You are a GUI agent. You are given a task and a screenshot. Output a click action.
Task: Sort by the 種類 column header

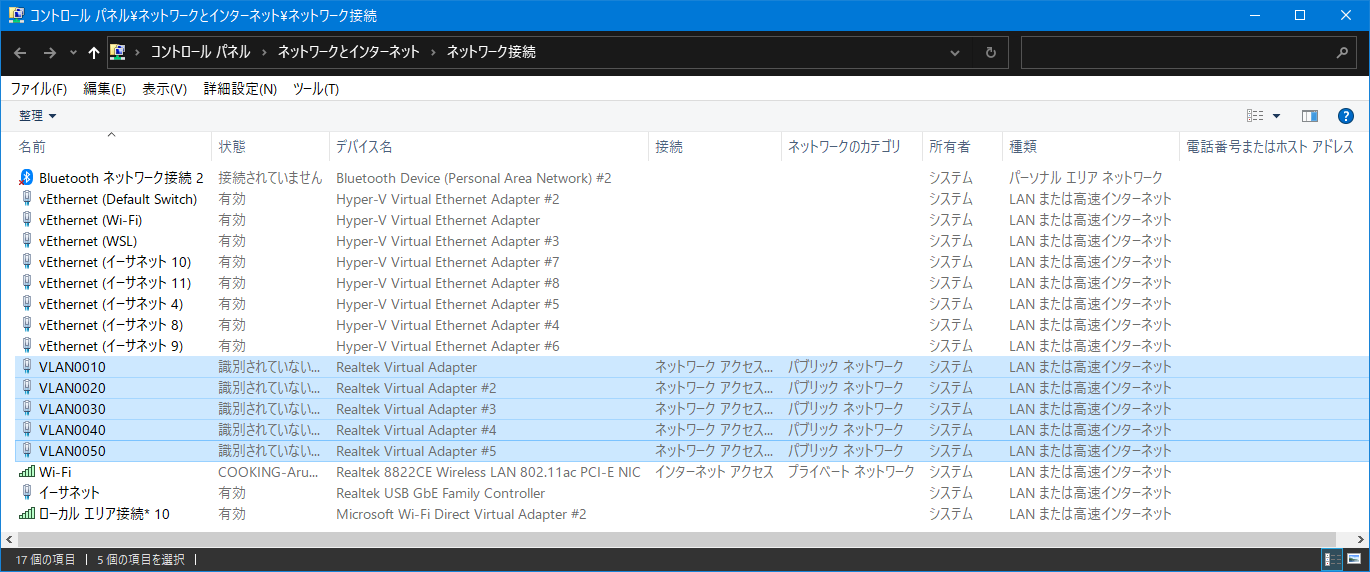coord(1091,147)
